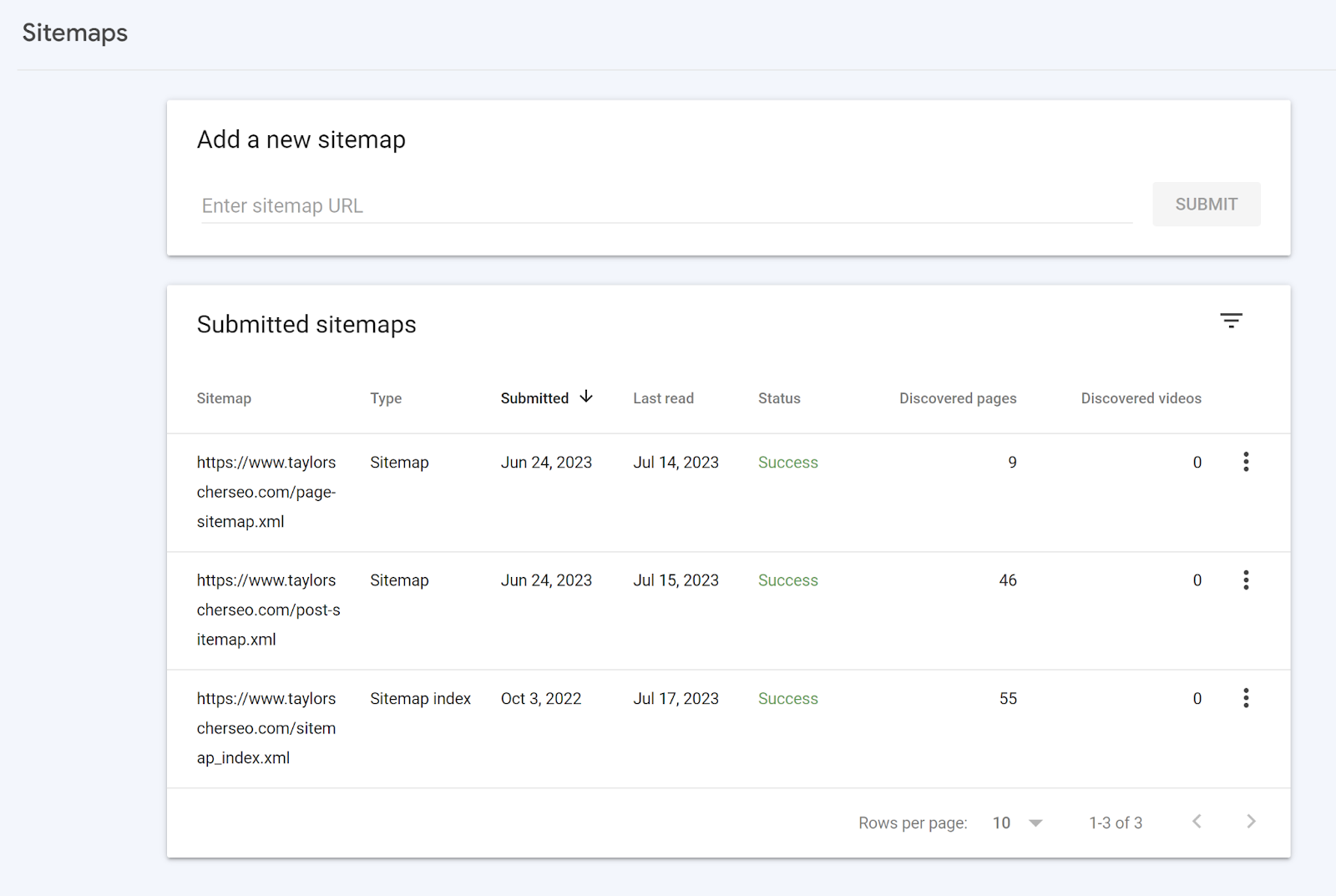Sort by the Type column header
This screenshot has width=1336, height=896.
[386, 398]
